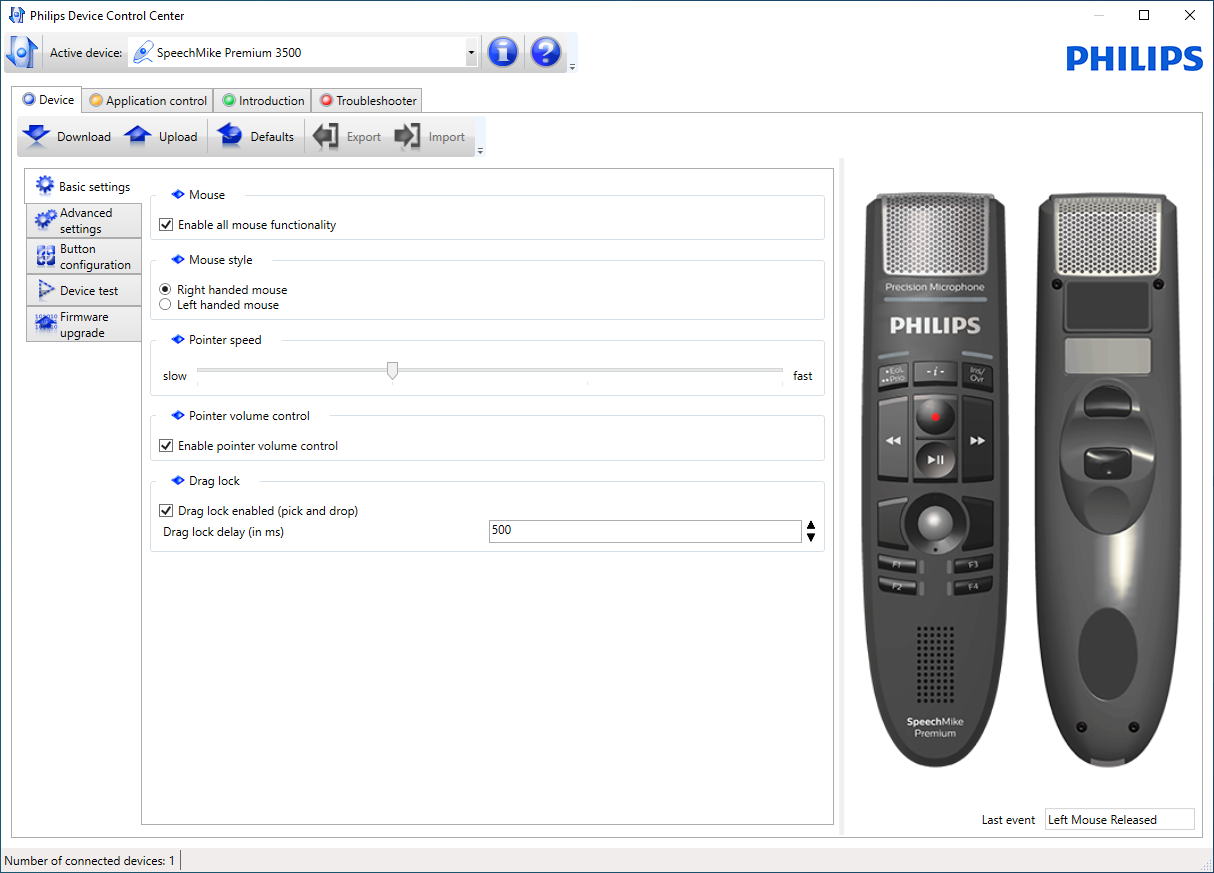
Task: Click the Drag lock delay input field
Action: pyautogui.click(x=645, y=531)
